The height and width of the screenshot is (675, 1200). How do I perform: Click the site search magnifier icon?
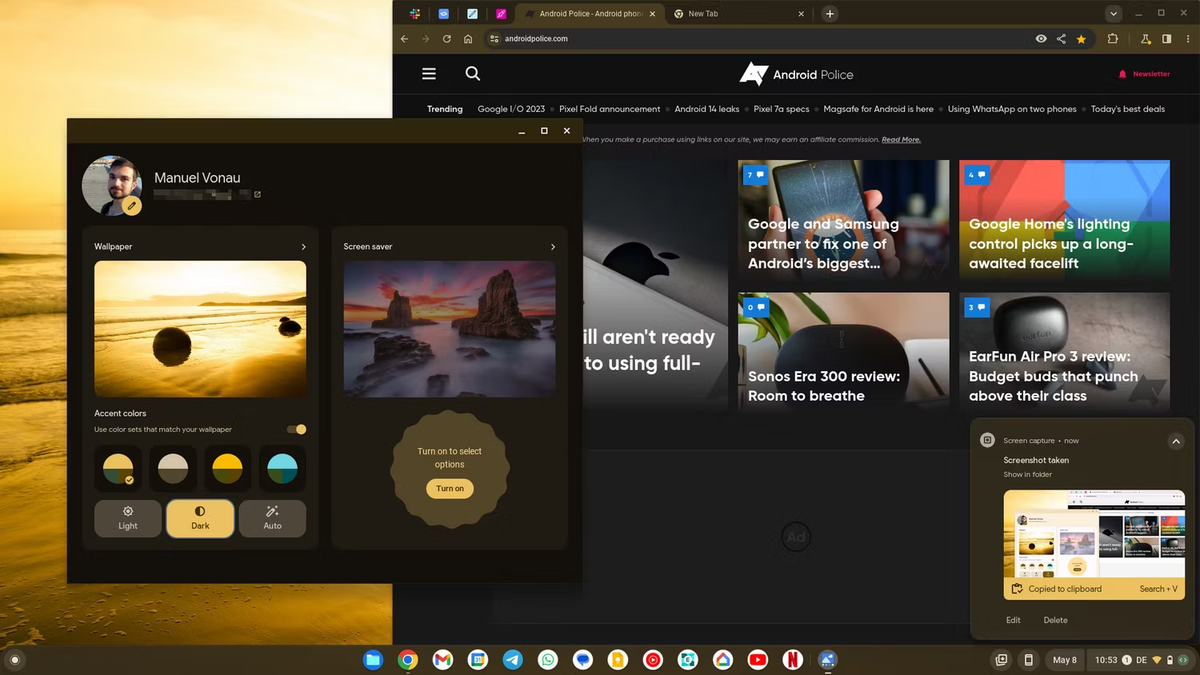point(473,74)
